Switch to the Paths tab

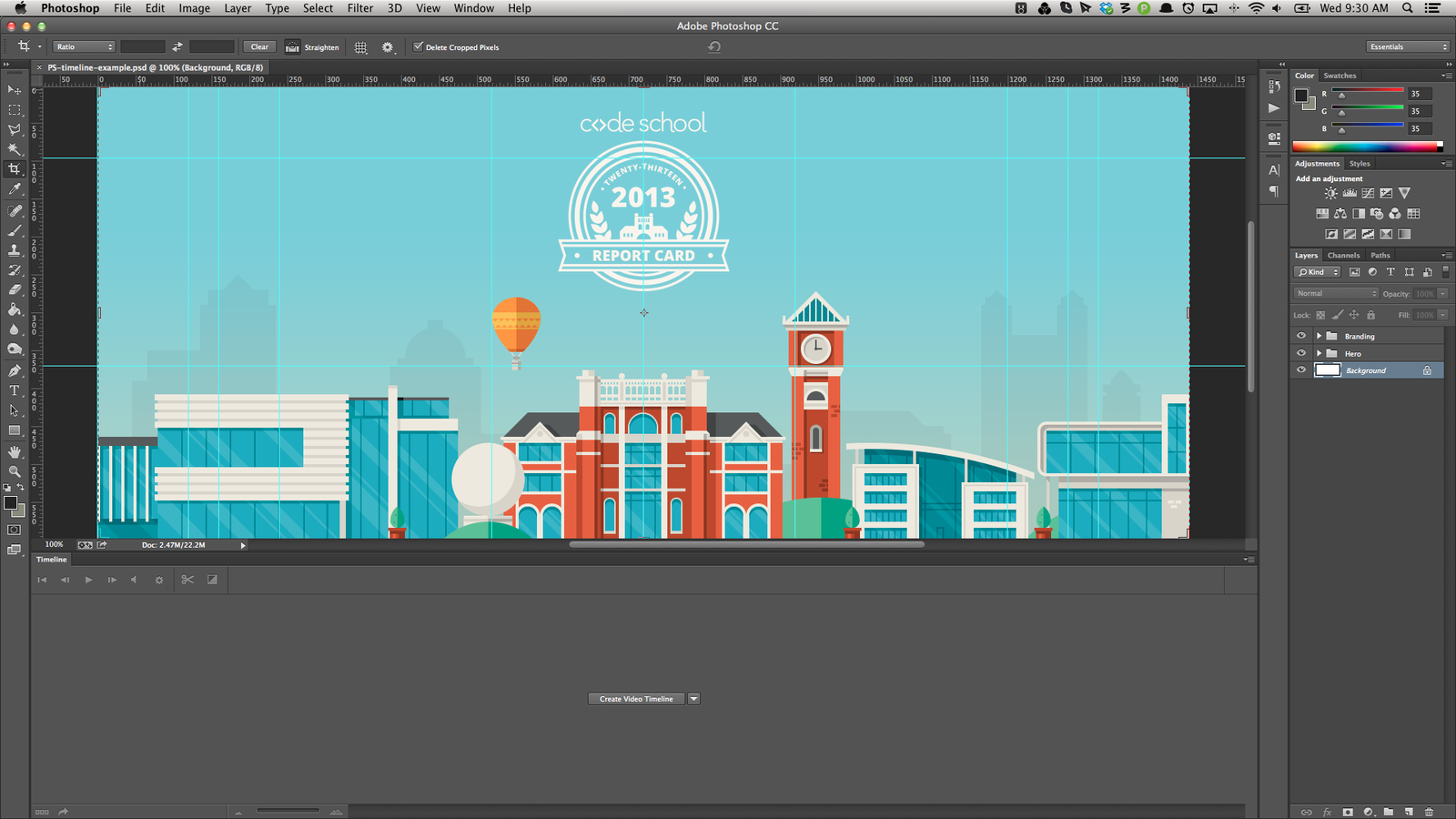pos(1380,255)
